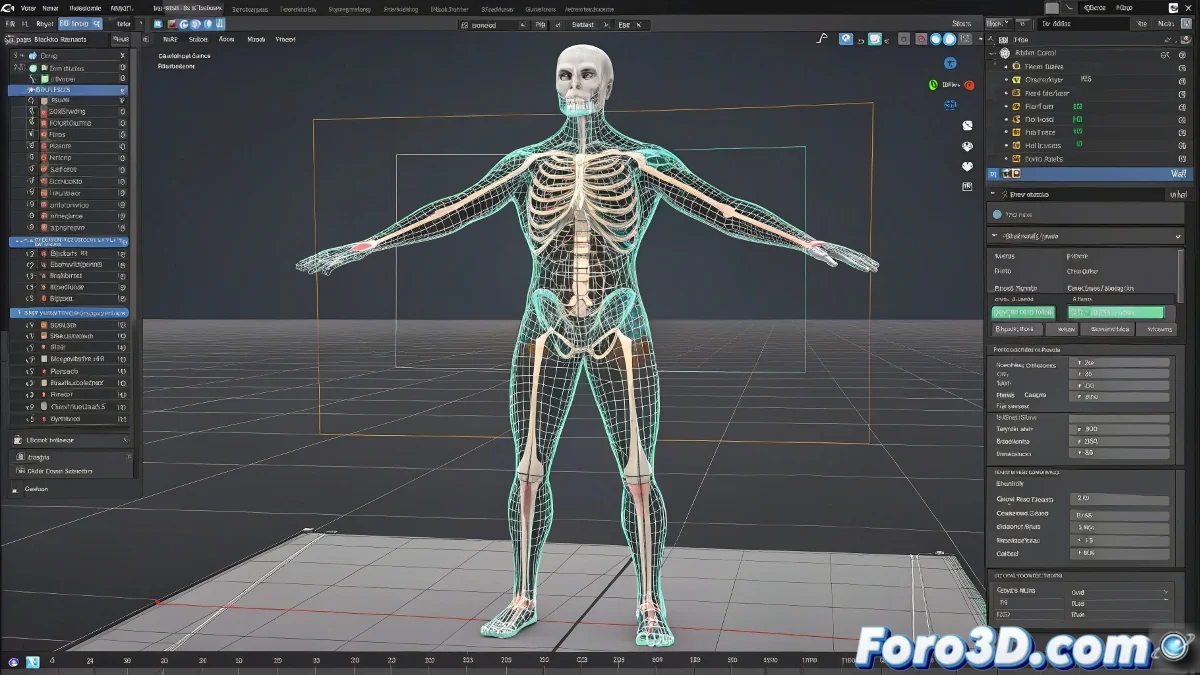Image resolution: width=1200 pixels, height=675 pixels.
Task: Open the Bhshnaal dropdown chevron in the properties panel
Action: [1178, 236]
